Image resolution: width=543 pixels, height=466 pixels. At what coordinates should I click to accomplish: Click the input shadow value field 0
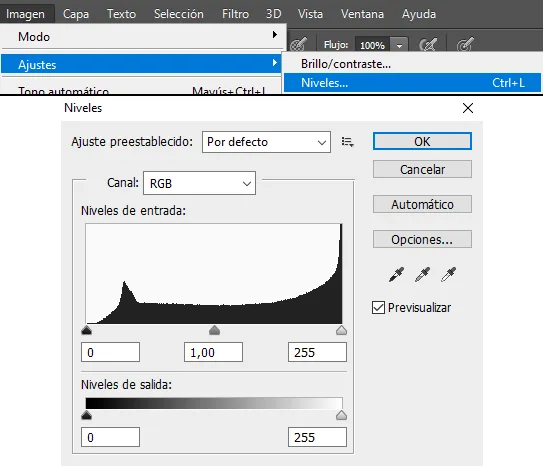click(110, 352)
